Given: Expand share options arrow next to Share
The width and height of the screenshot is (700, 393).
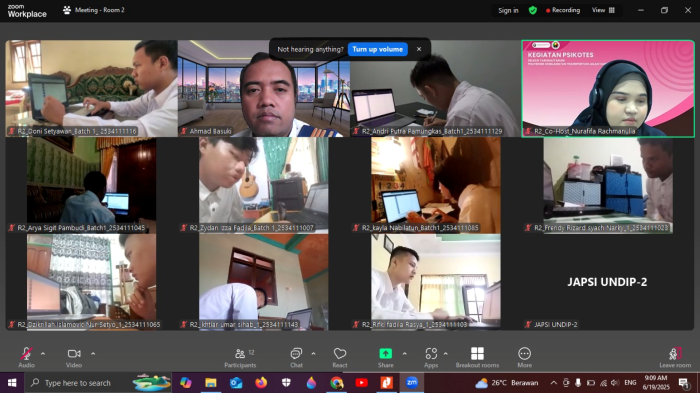Looking at the screenshot, I should click(404, 354).
